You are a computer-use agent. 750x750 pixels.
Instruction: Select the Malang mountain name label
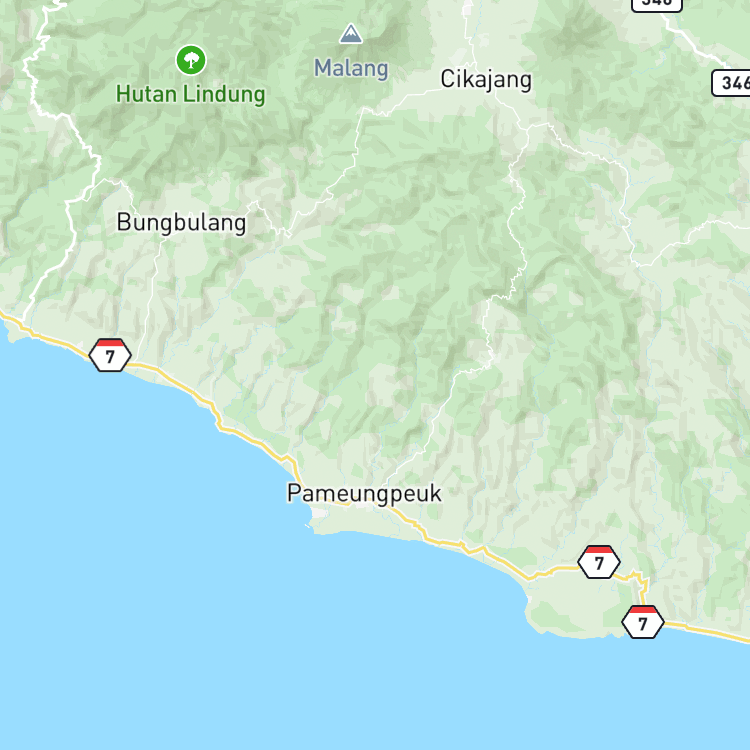351,68
